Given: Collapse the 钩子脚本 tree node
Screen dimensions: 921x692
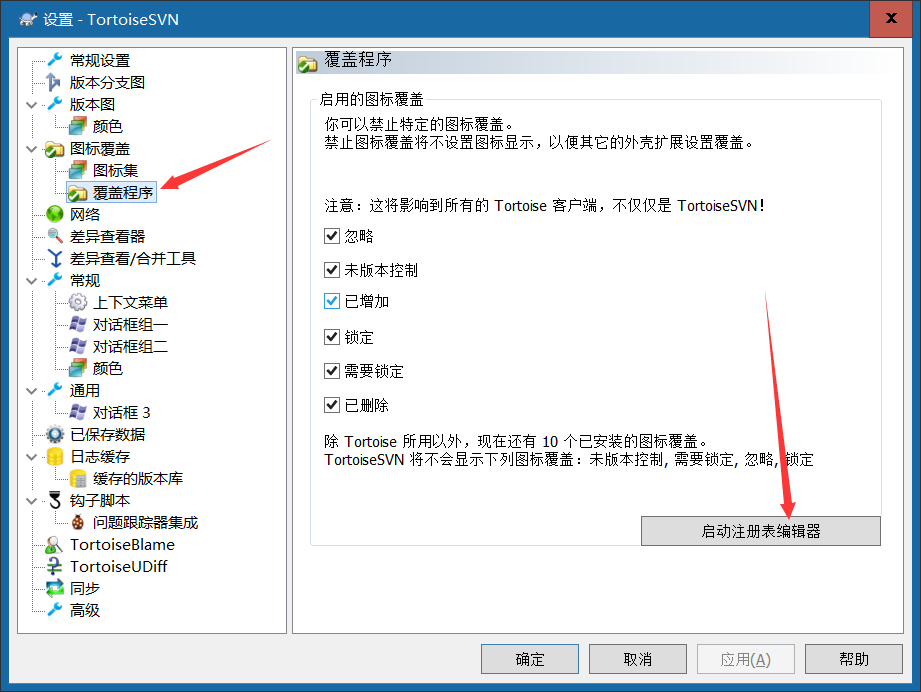Looking at the screenshot, I should click(32, 501).
